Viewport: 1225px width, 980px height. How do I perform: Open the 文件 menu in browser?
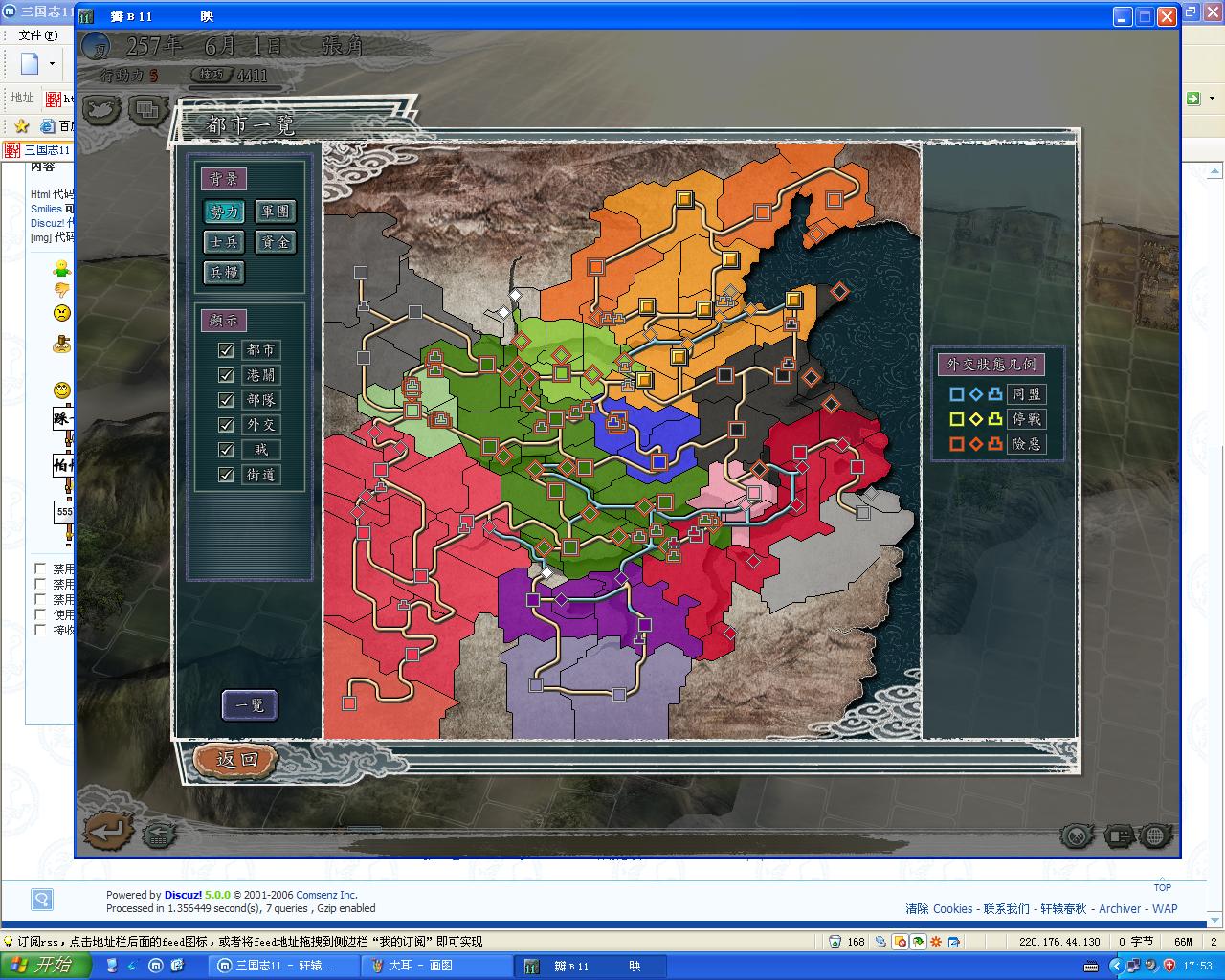(37, 35)
